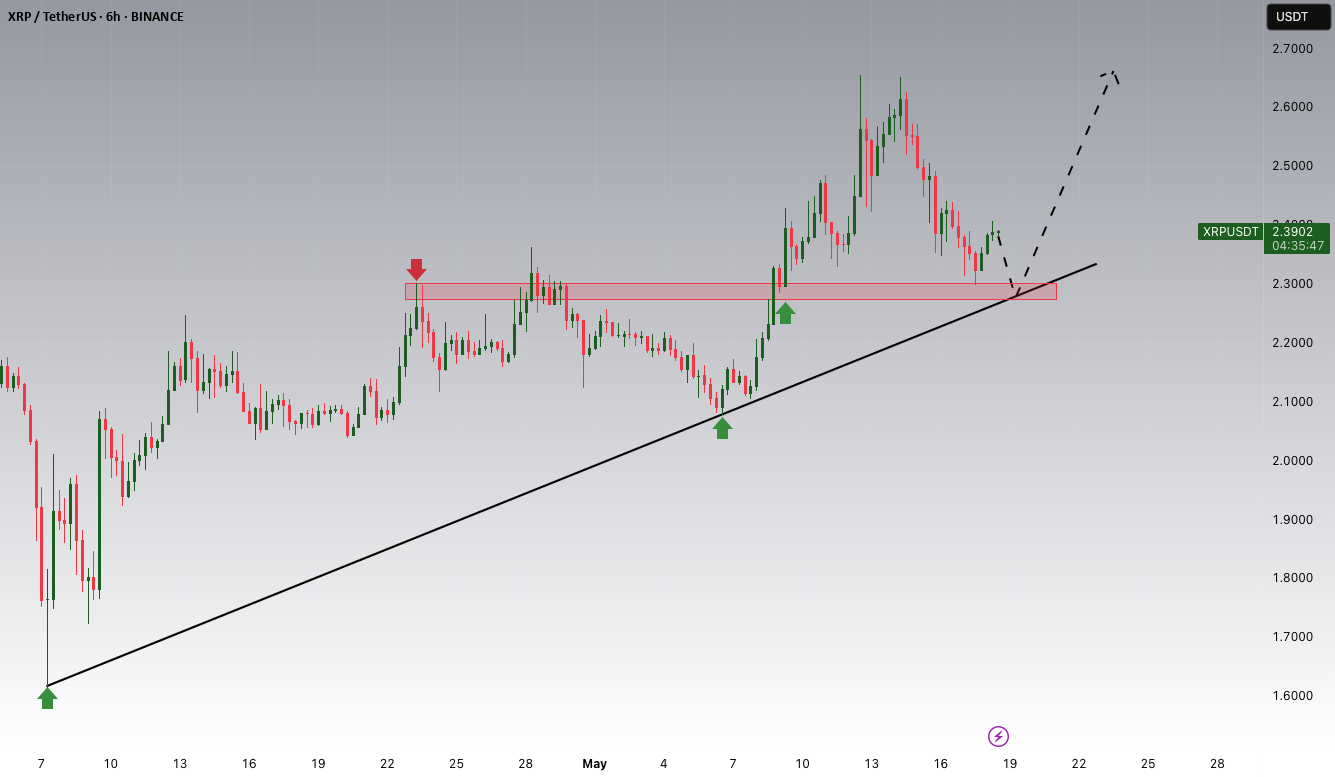Click the green arrow below resistance breakout

click(785, 313)
